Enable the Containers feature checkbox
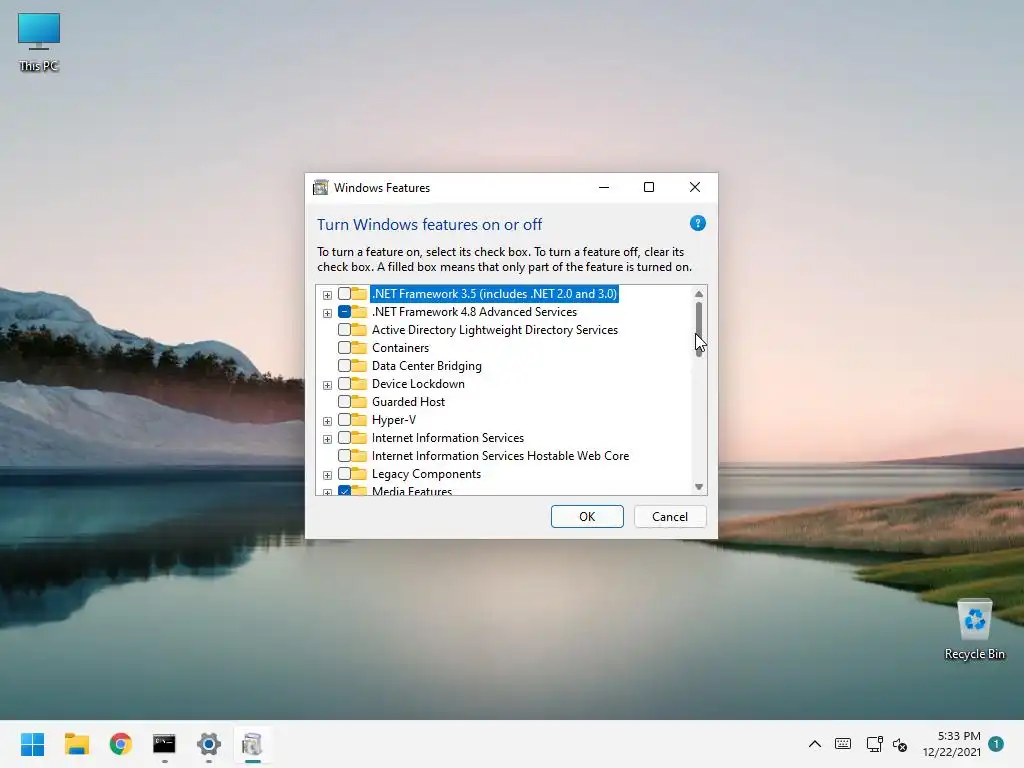 344,347
